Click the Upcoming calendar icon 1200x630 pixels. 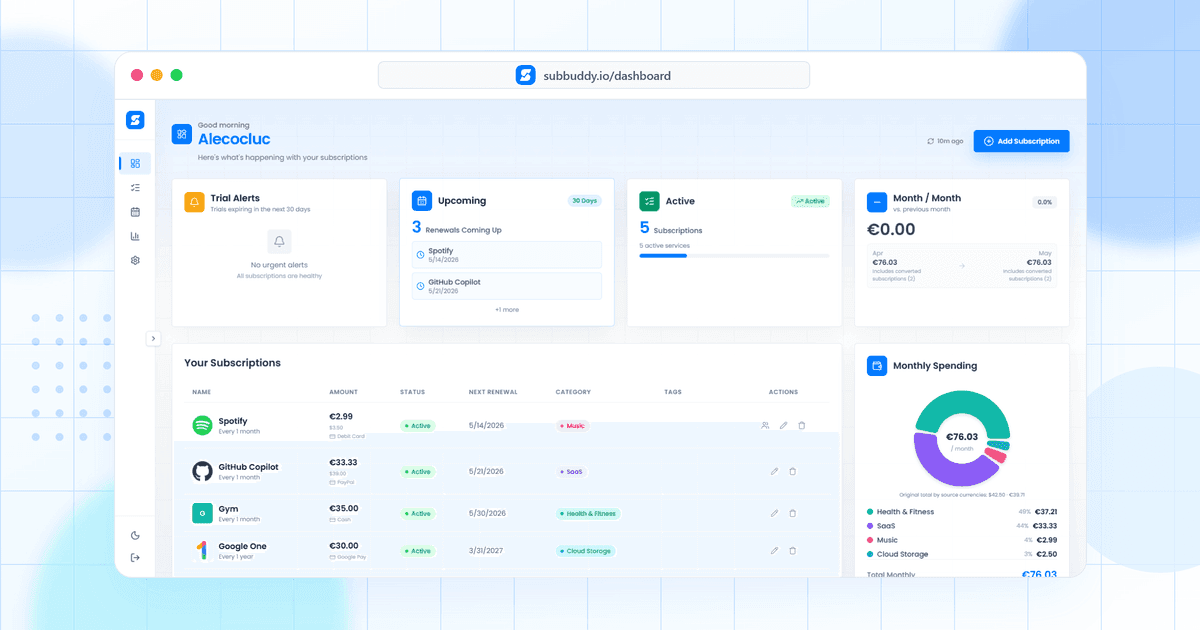pyautogui.click(x=422, y=201)
